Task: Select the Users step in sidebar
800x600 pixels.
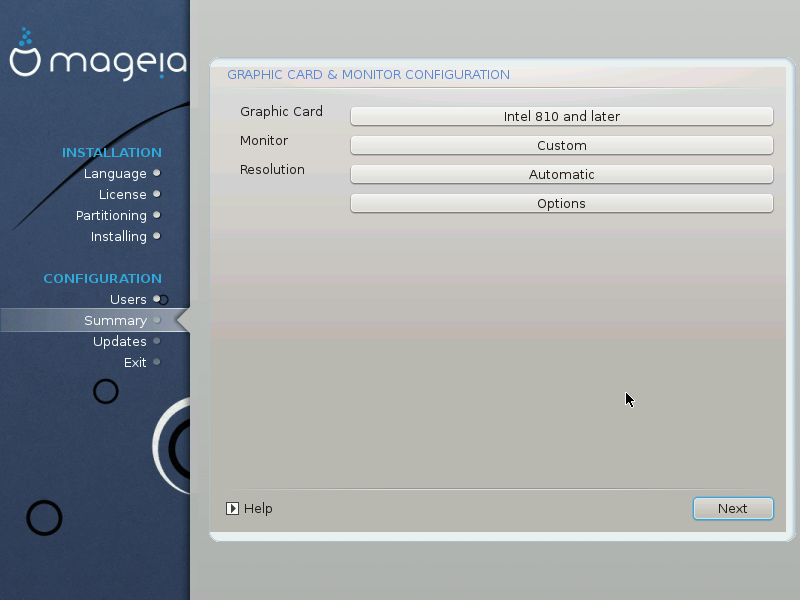Action: point(128,299)
